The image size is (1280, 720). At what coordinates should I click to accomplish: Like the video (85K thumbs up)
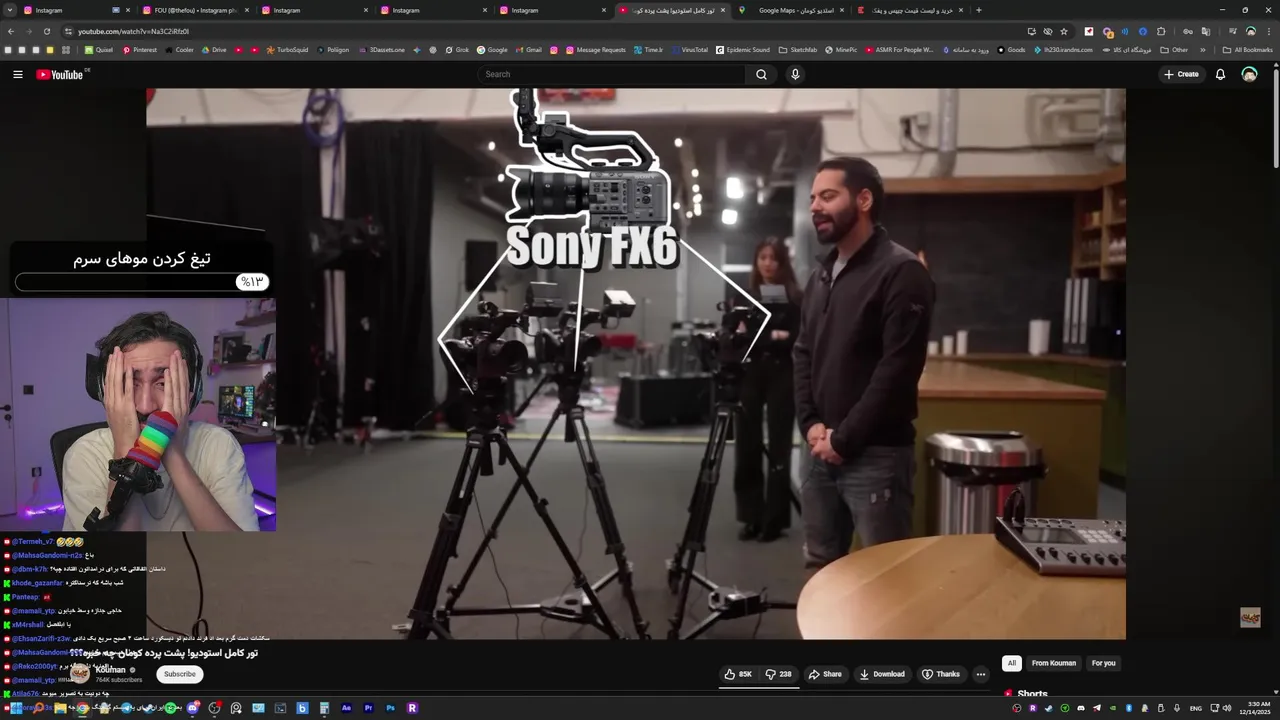coord(738,674)
